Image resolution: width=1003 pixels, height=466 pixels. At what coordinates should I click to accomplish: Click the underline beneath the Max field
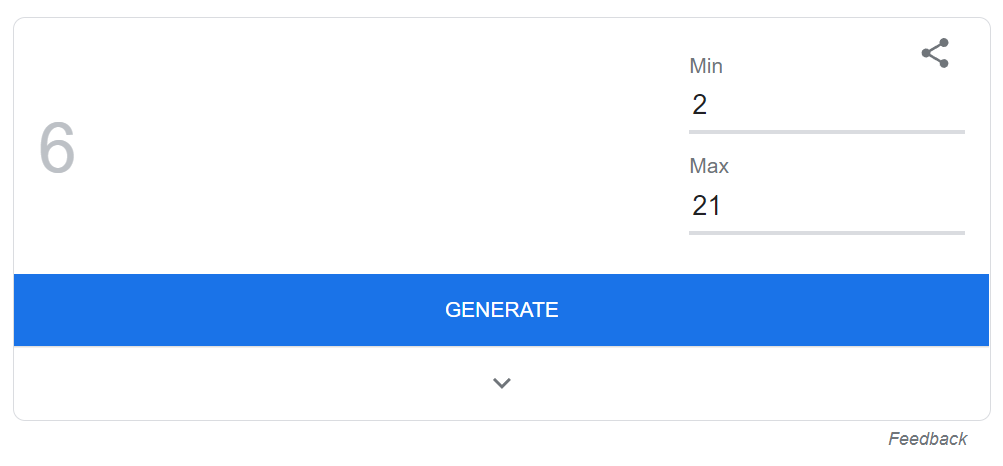pyautogui.click(x=826, y=232)
